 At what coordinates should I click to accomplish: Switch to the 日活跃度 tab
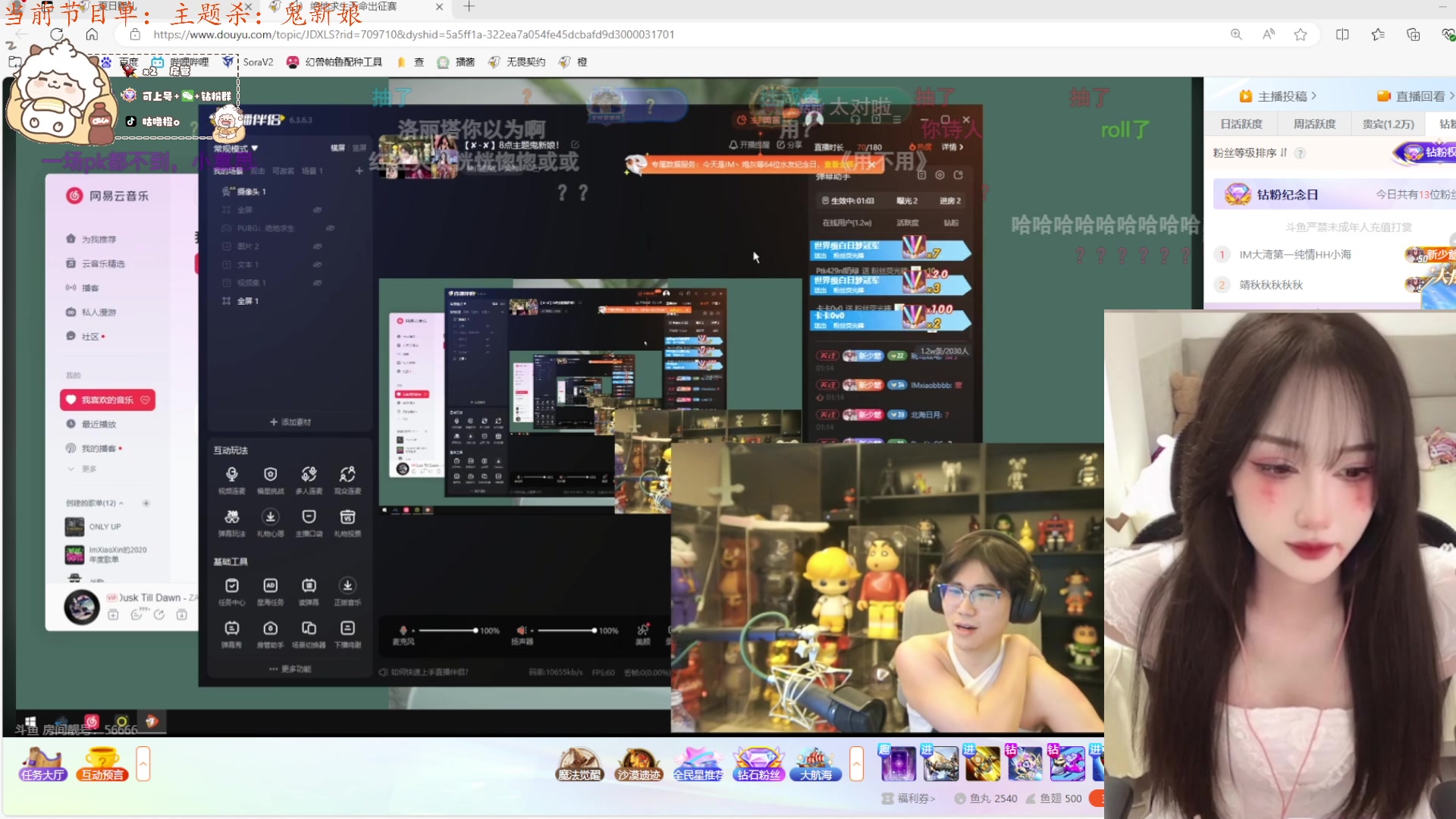(x=1241, y=124)
